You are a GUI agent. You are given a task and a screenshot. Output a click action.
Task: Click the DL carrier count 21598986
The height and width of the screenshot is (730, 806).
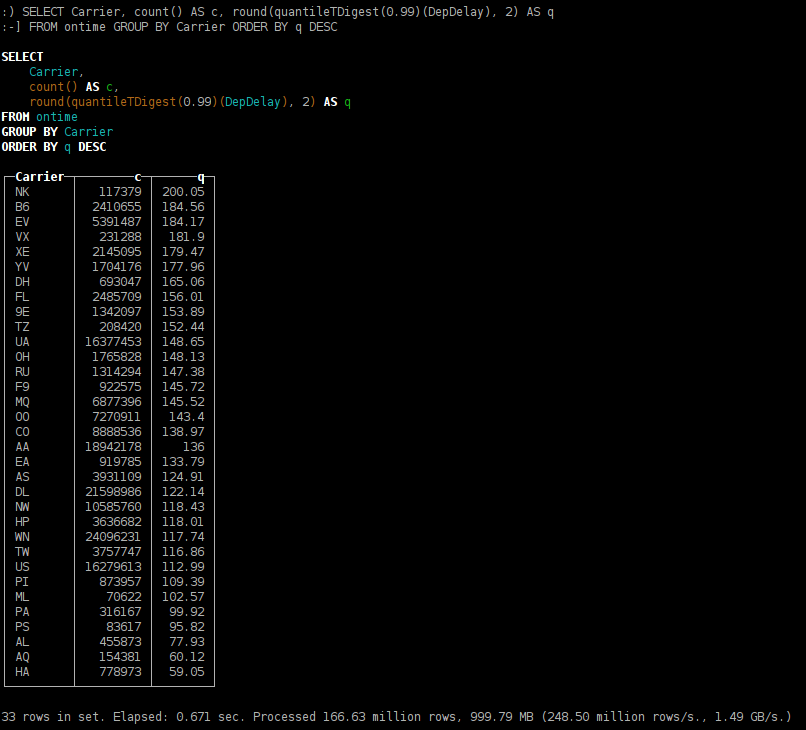[113, 492]
